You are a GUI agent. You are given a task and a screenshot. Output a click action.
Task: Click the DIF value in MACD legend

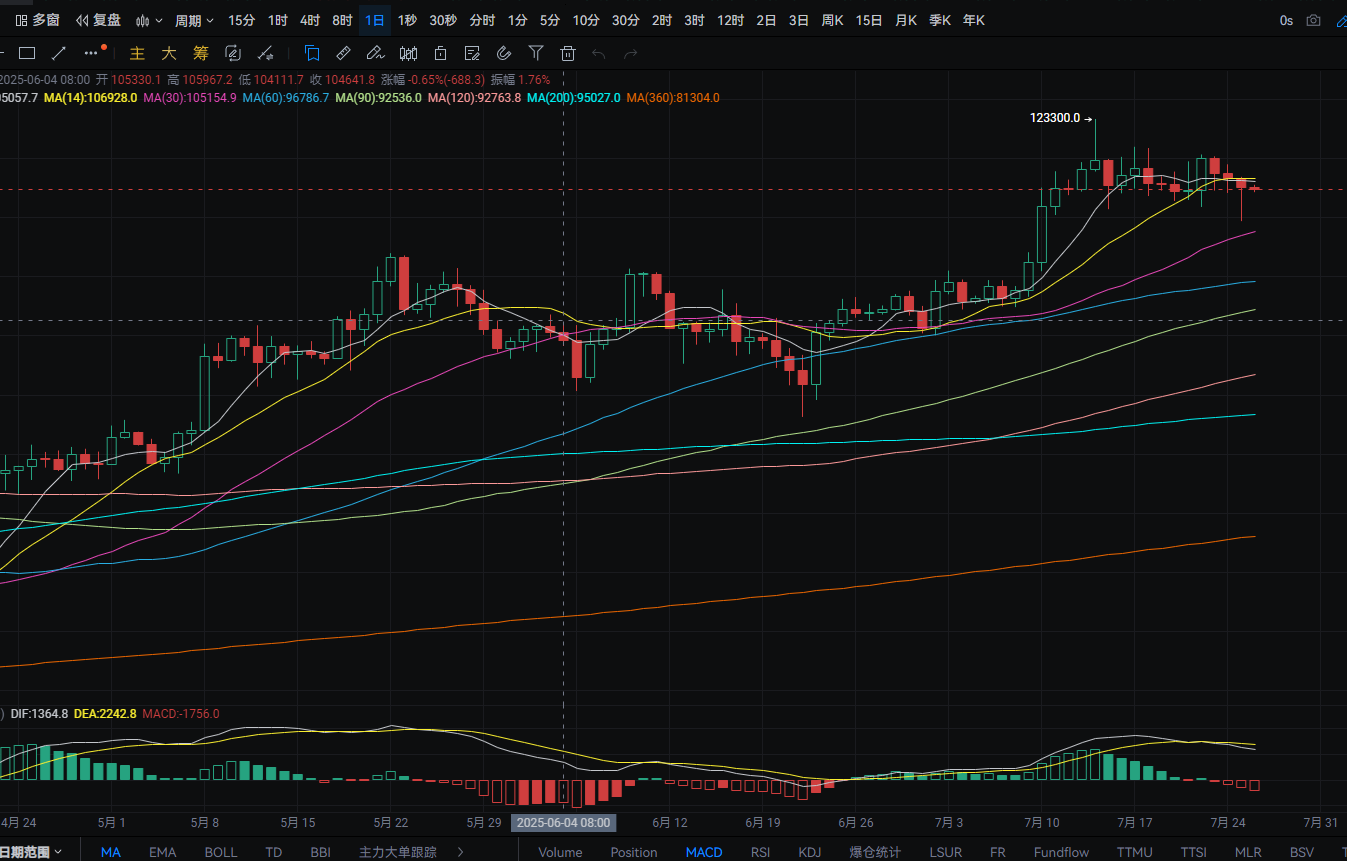point(39,714)
